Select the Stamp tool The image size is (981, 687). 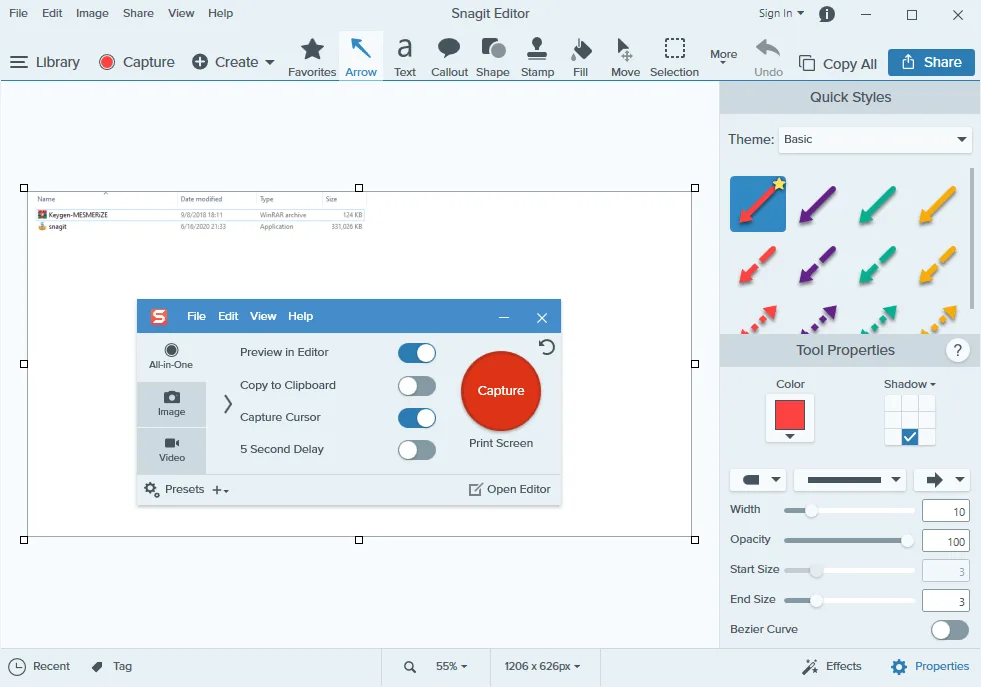(x=537, y=57)
